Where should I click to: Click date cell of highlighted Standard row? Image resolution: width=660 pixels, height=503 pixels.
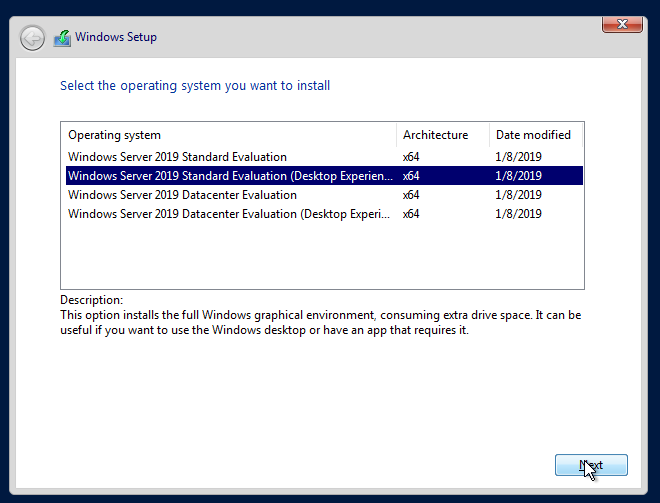click(x=518, y=176)
